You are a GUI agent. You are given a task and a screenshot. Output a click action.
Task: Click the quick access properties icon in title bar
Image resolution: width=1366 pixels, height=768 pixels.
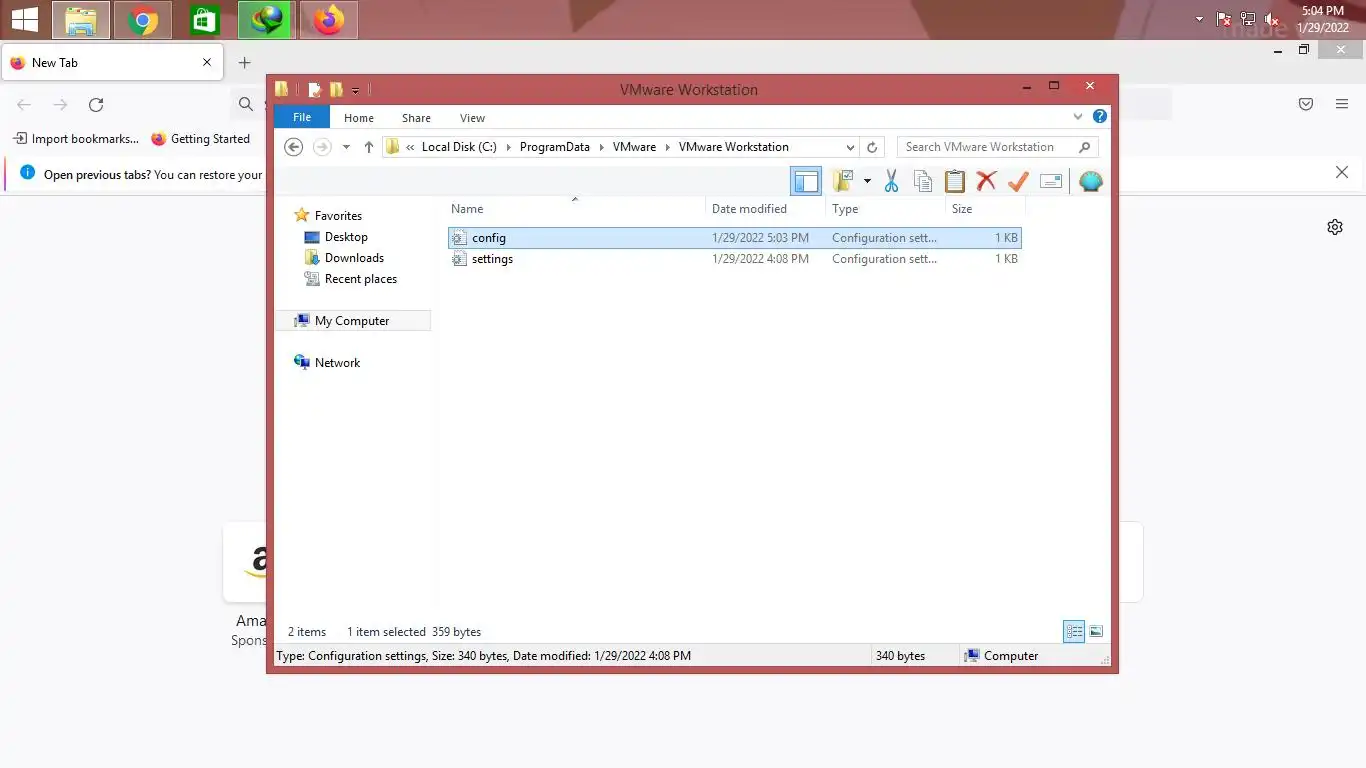click(314, 90)
